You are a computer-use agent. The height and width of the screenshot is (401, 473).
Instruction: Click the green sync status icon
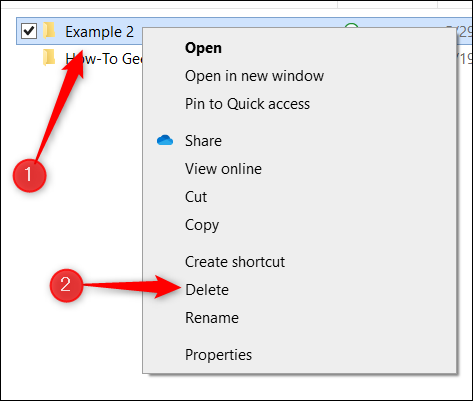coord(351,26)
